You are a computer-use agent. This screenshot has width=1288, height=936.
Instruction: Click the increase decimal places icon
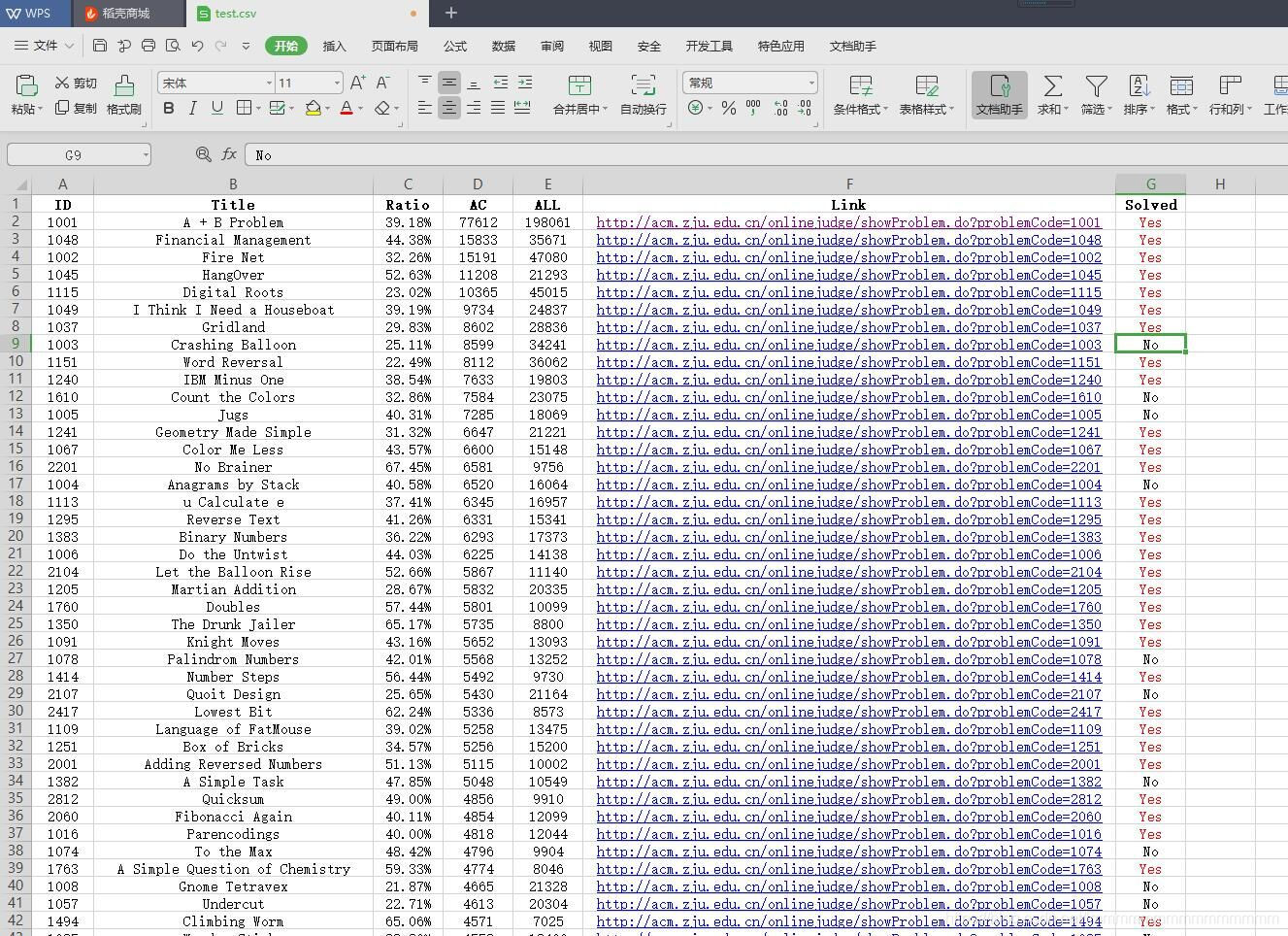tap(780, 108)
